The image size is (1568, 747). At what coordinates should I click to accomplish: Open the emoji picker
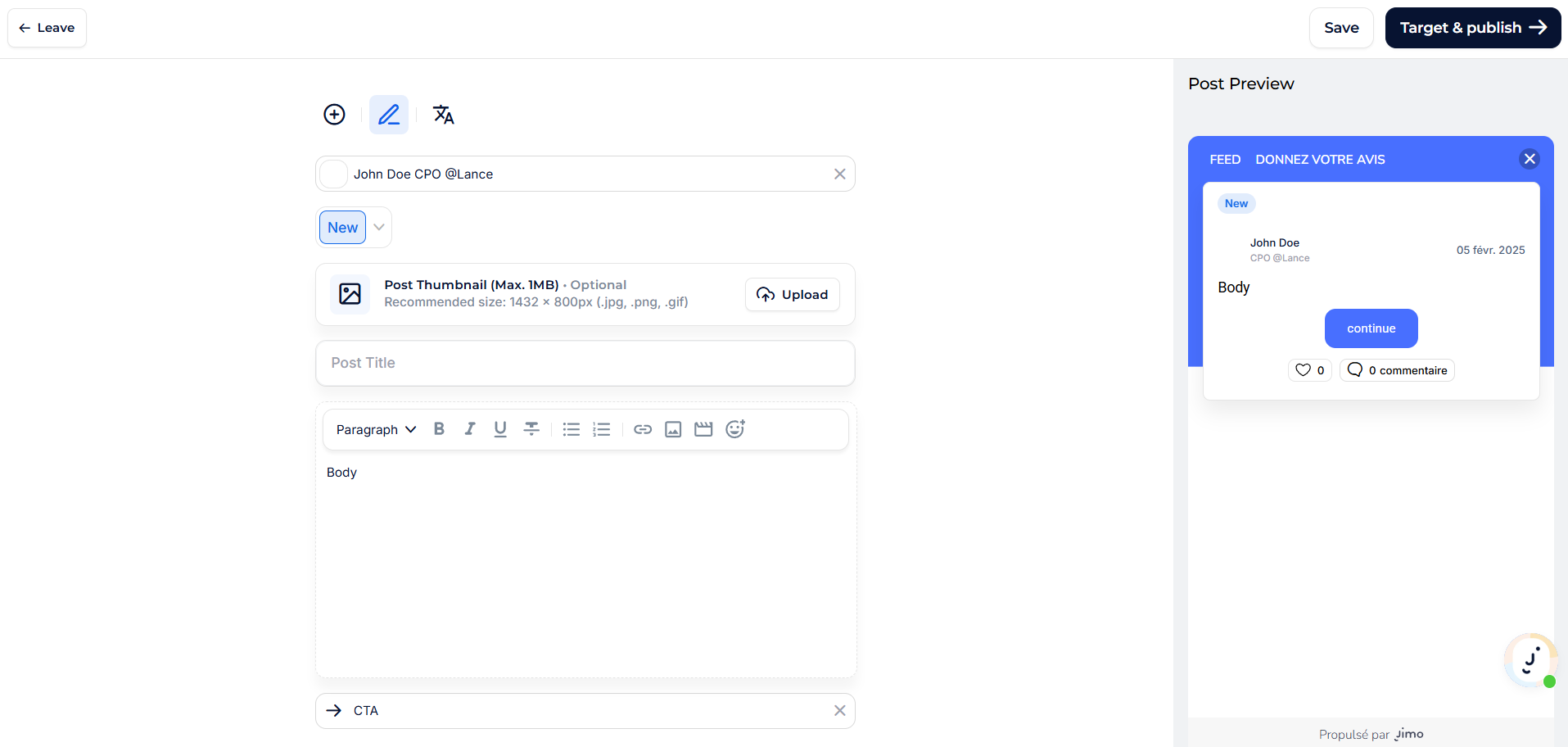(x=735, y=429)
